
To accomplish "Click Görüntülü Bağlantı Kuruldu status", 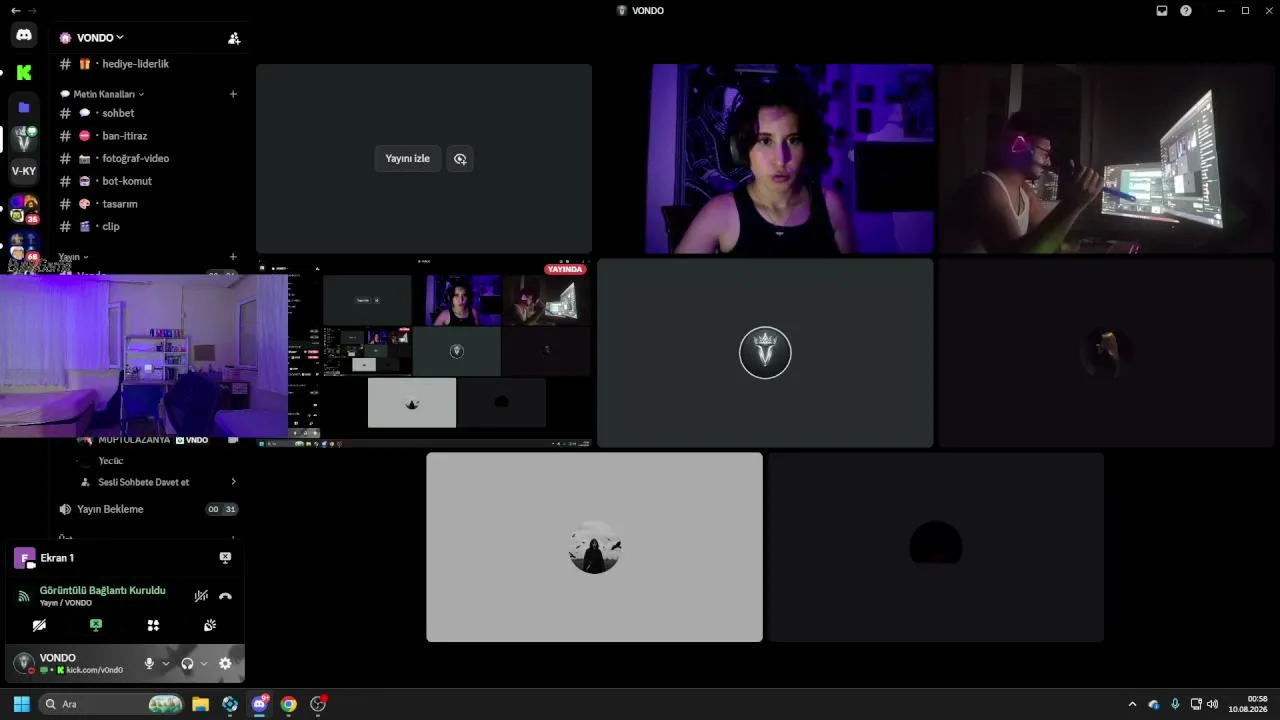I will pos(102,591).
